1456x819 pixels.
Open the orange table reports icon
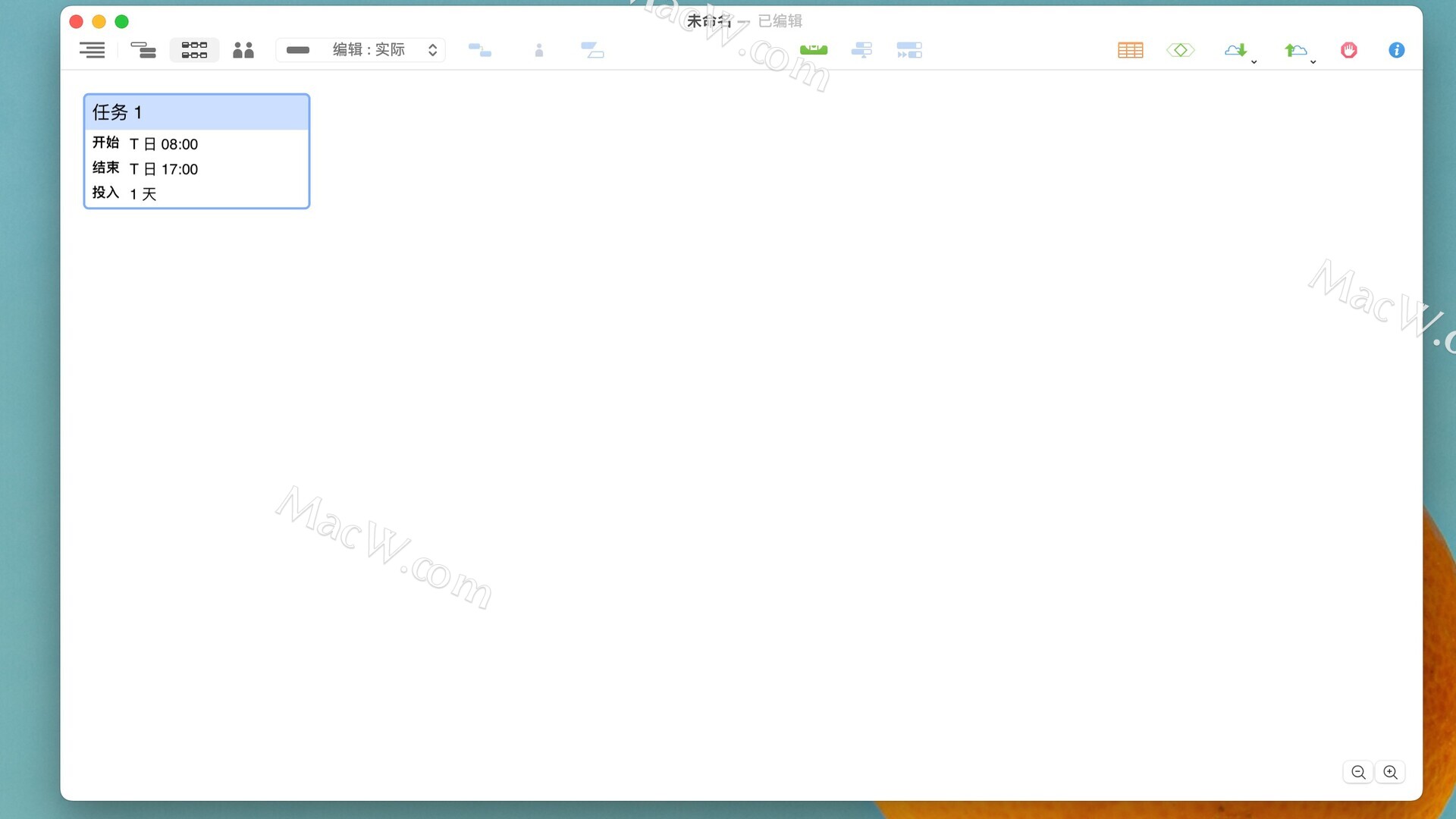pyautogui.click(x=1131, y=50)
